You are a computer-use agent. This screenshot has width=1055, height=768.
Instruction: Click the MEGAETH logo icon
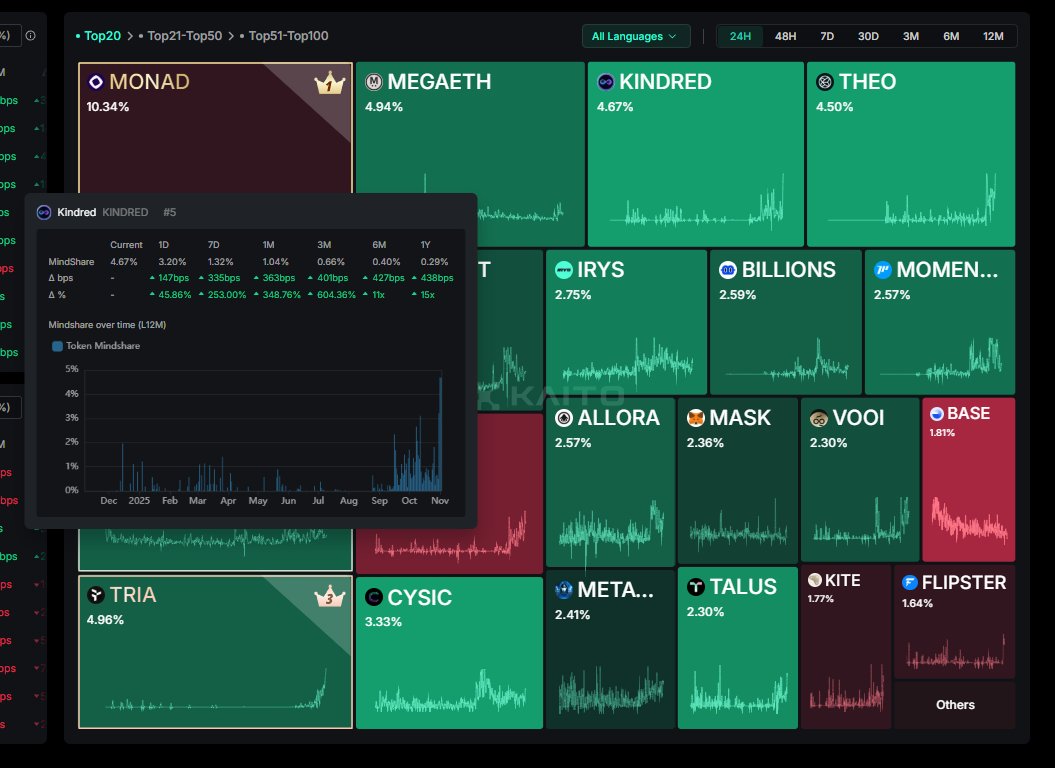[x=373, y=82]
